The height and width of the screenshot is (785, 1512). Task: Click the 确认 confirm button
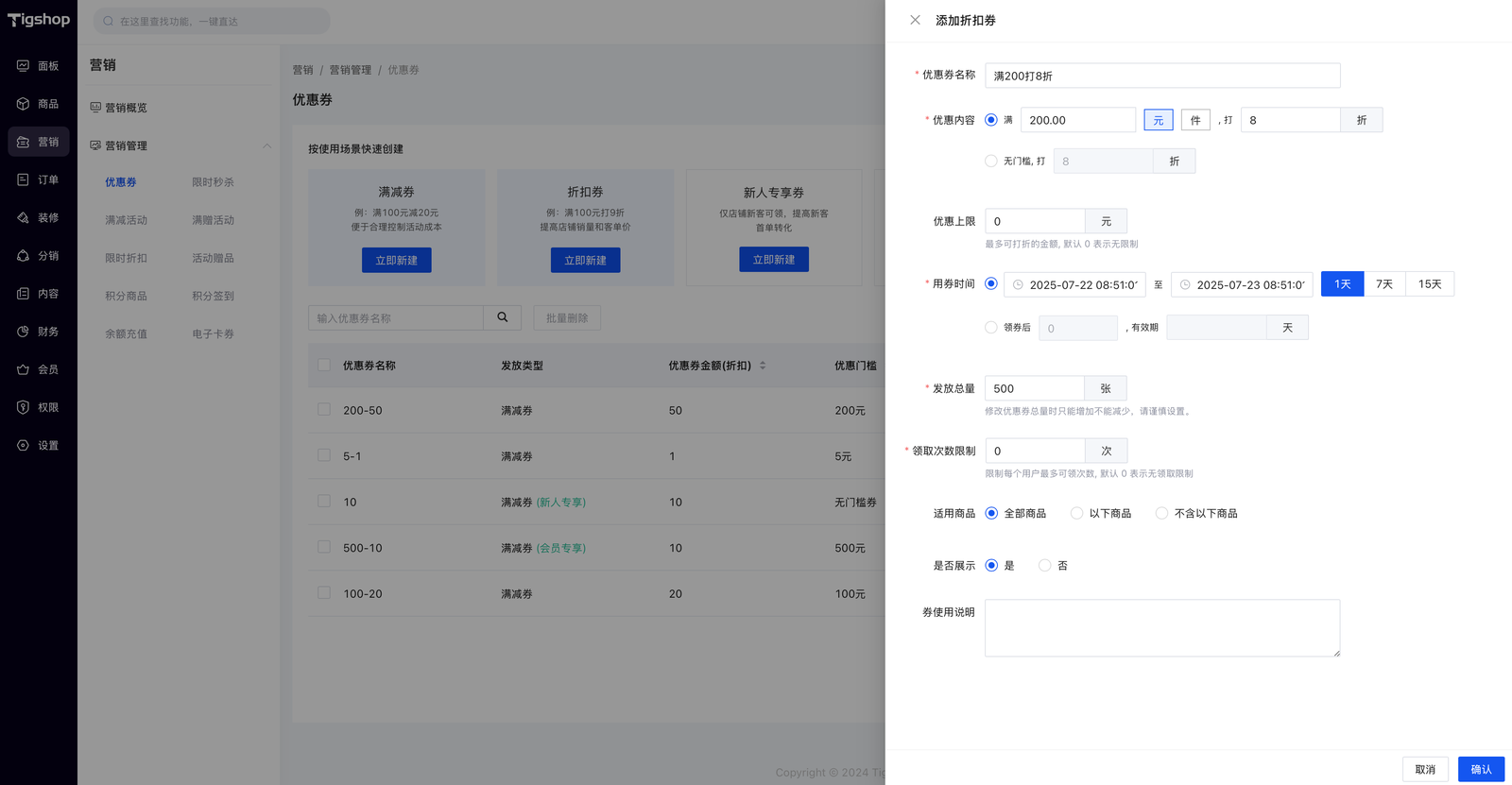tap(1480, 769)
